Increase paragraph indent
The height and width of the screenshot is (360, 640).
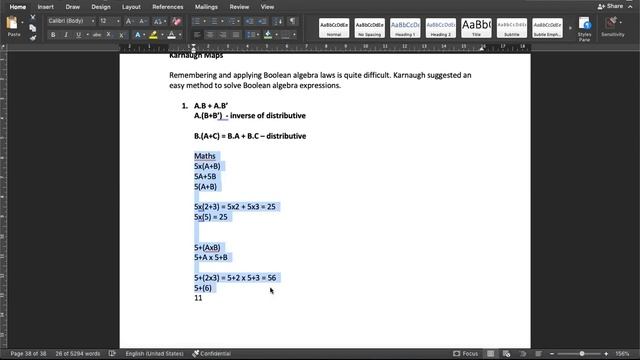point(262,21)
